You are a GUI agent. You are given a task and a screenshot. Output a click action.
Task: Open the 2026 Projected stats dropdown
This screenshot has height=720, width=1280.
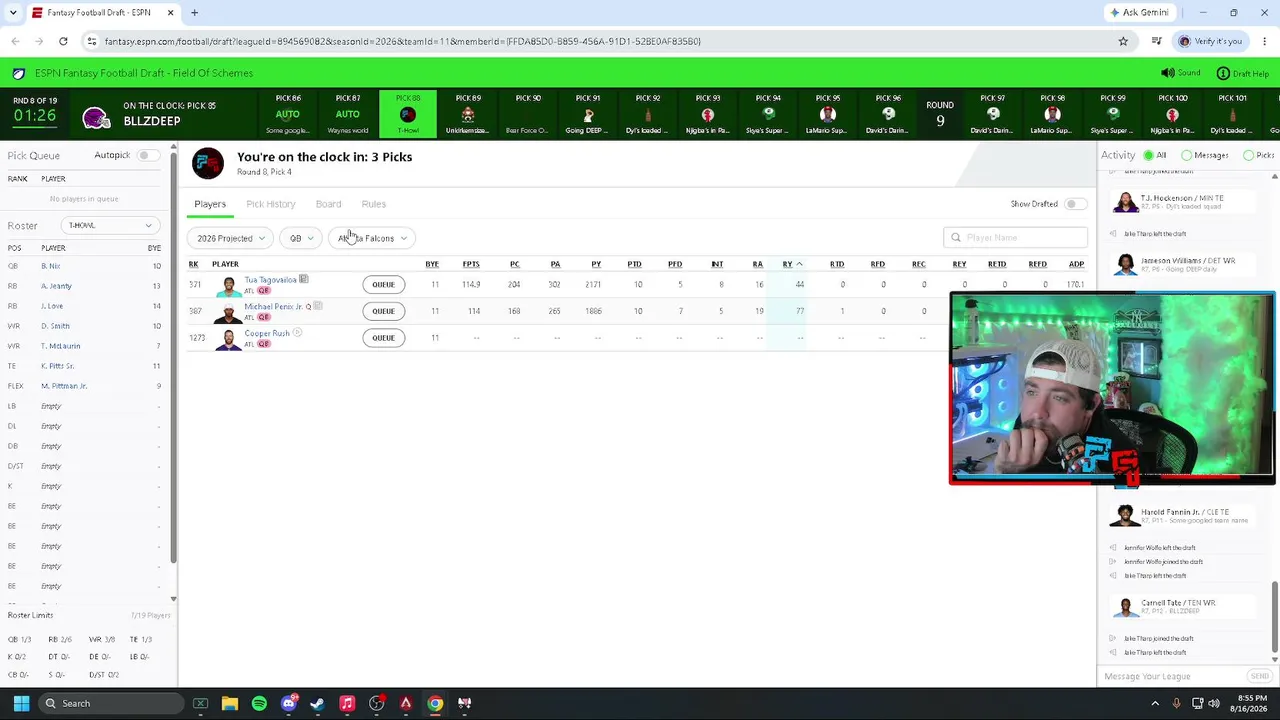pos(231,238)
